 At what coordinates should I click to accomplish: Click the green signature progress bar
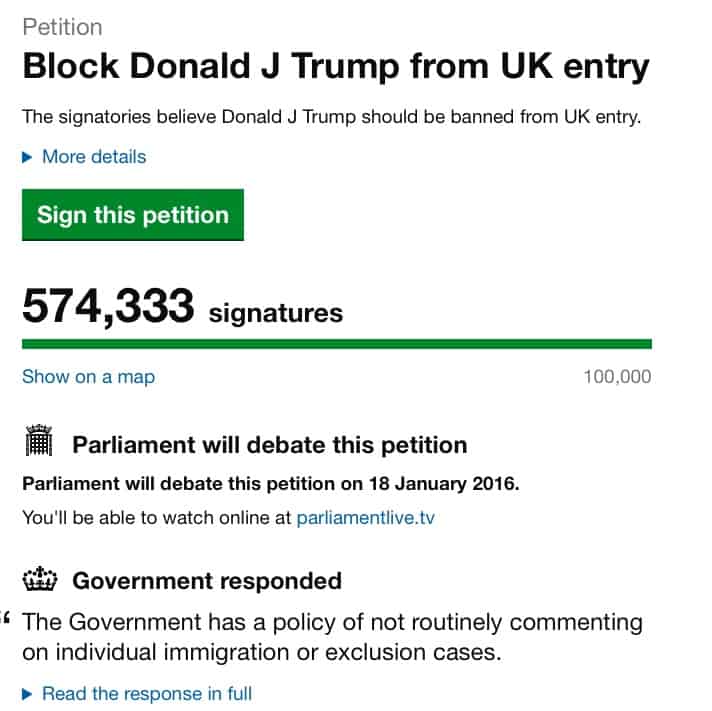click(337, 344)
